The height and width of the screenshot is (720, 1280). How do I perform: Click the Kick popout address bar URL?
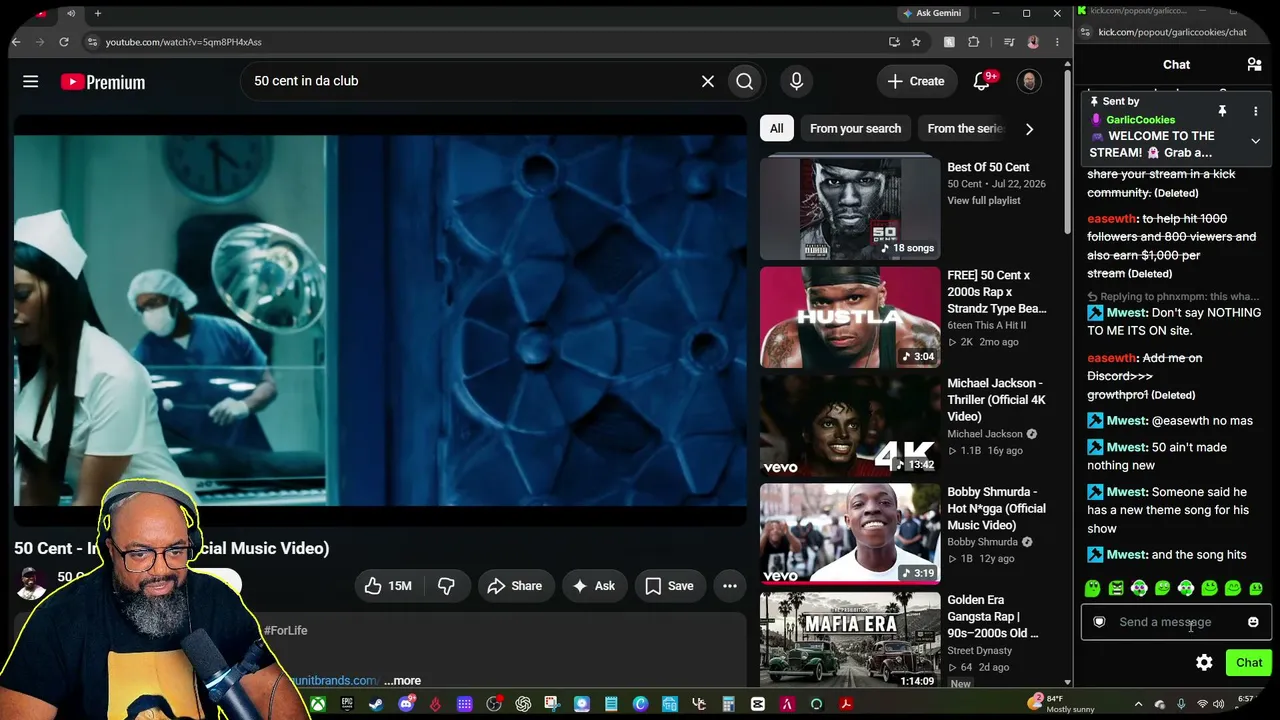(x=1172, y=32)
